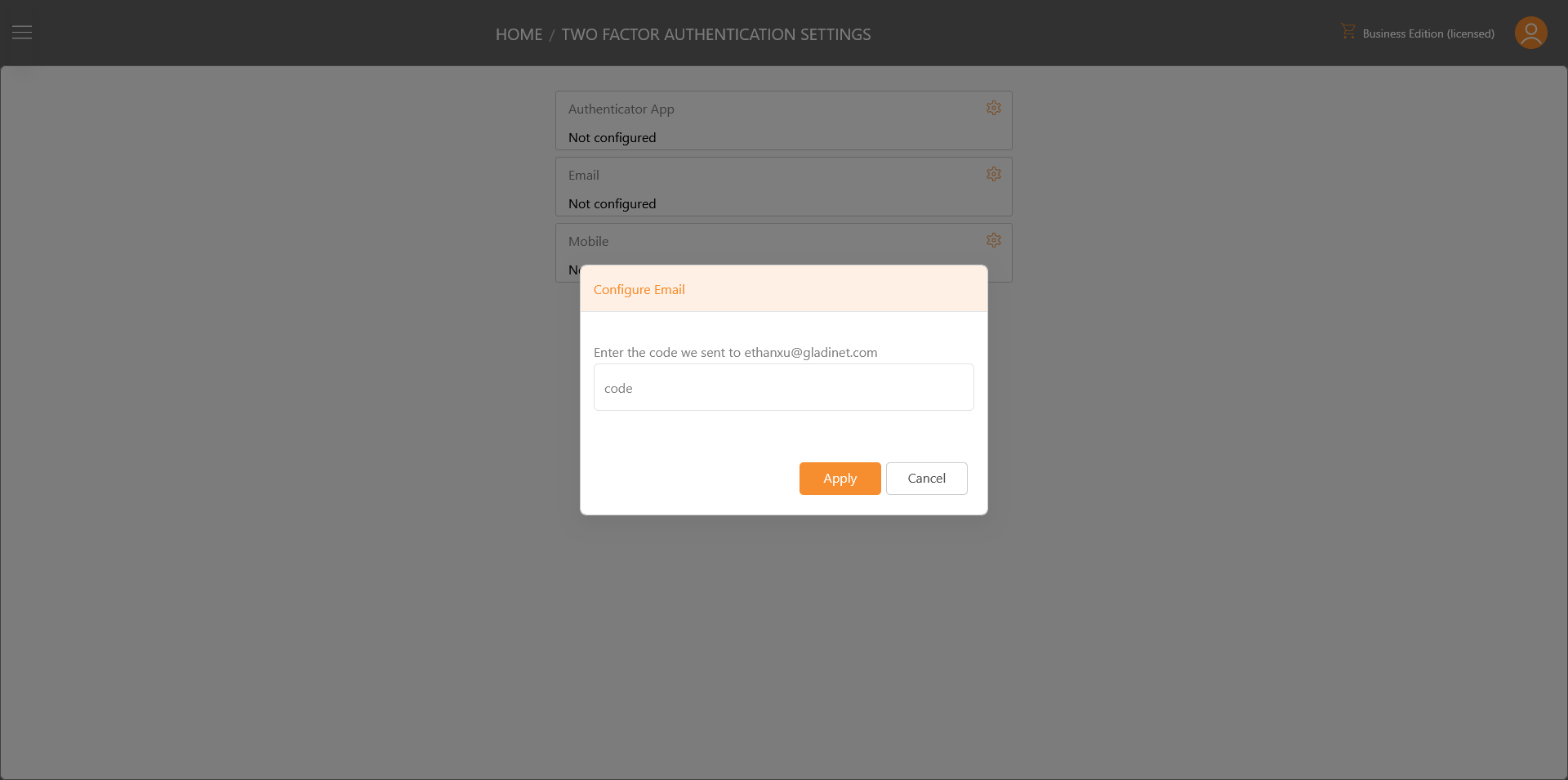Click the Authenticator App Not configured status
1568x780 pixels.
pos(612,137)
